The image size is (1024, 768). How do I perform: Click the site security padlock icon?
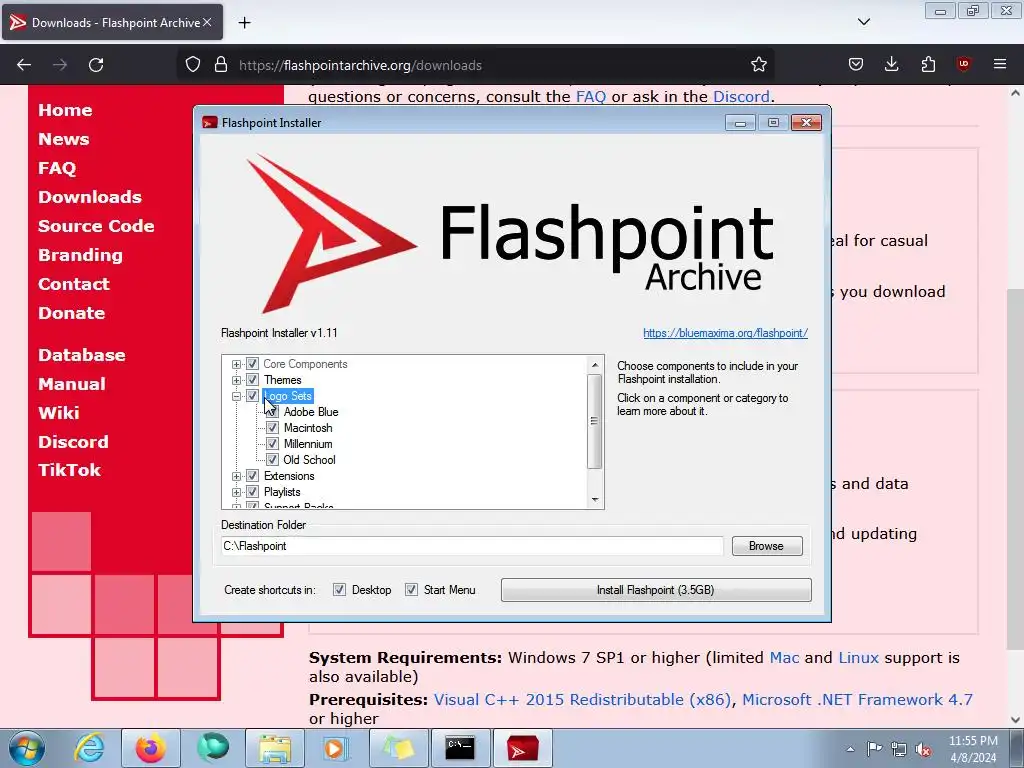pos(221,65)
